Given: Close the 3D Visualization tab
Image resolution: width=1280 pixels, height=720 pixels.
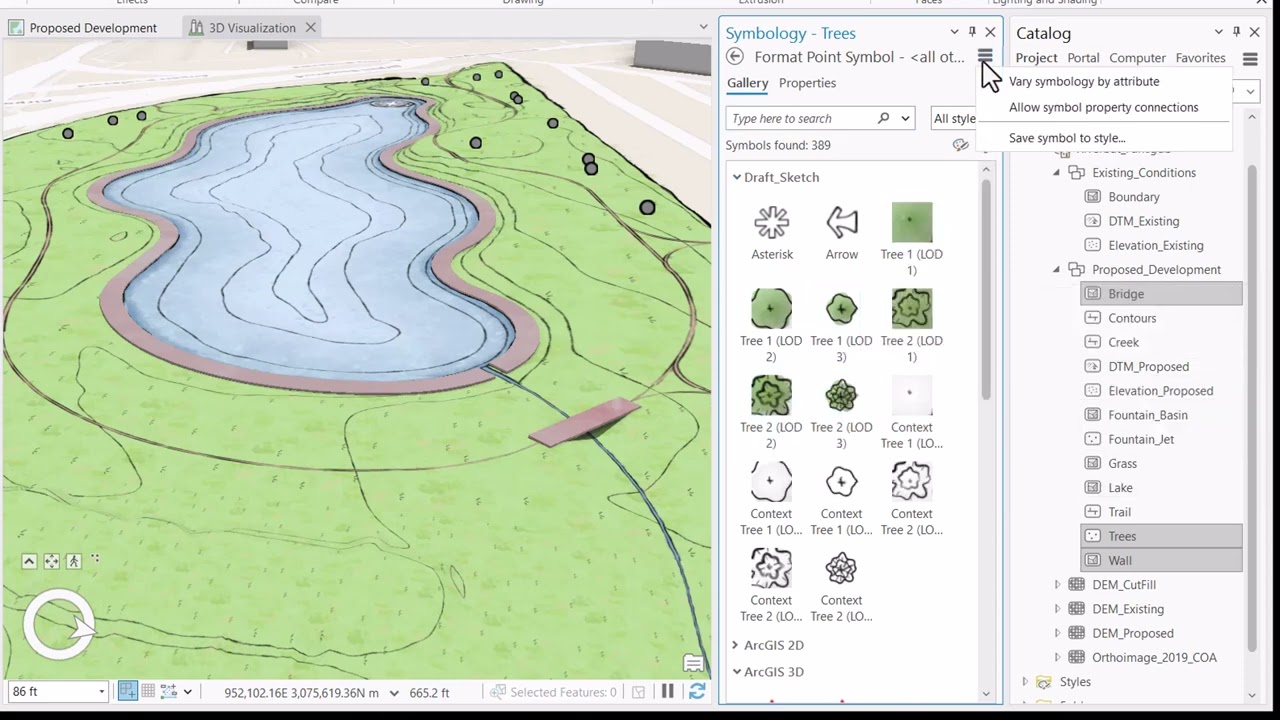Looking at the screenshot, I should pos(310,28).
